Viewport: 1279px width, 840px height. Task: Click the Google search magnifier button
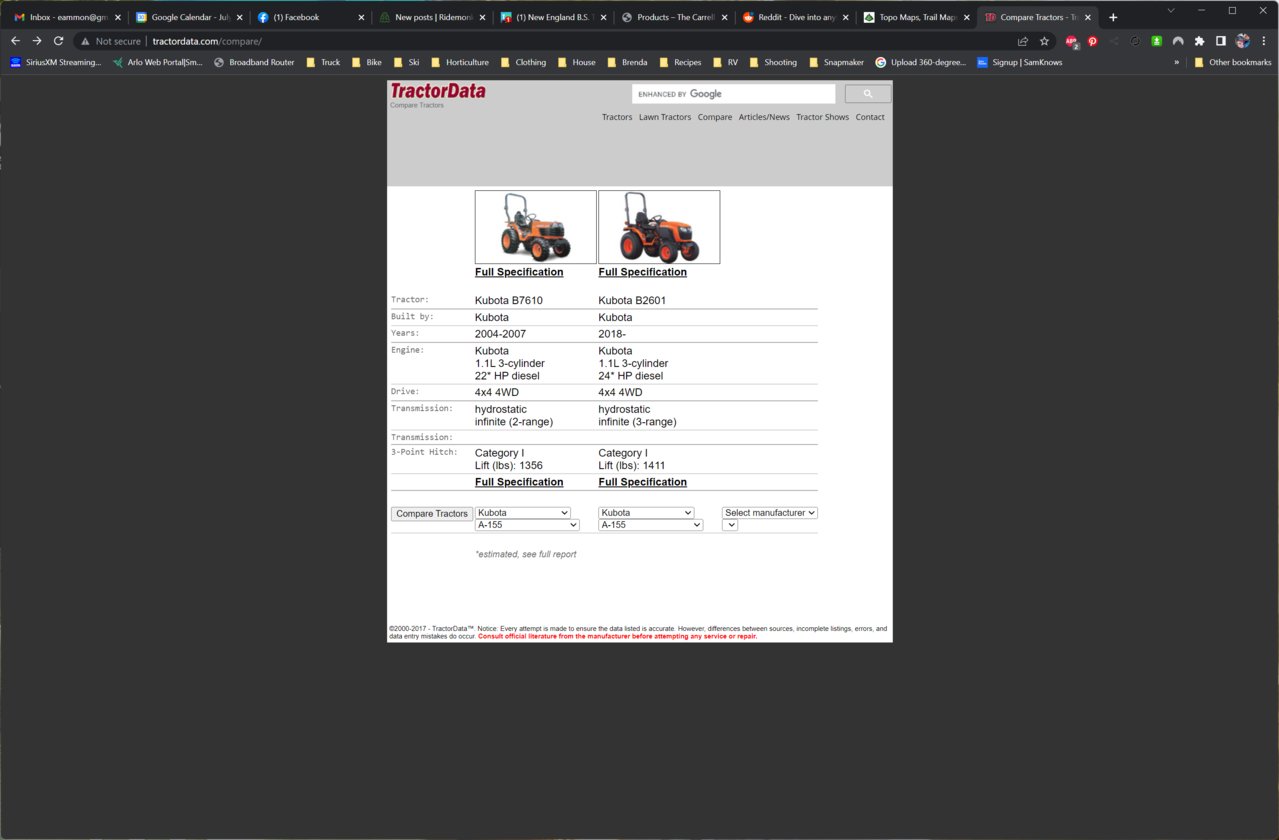pyautogui.click(x=867, y=94)
